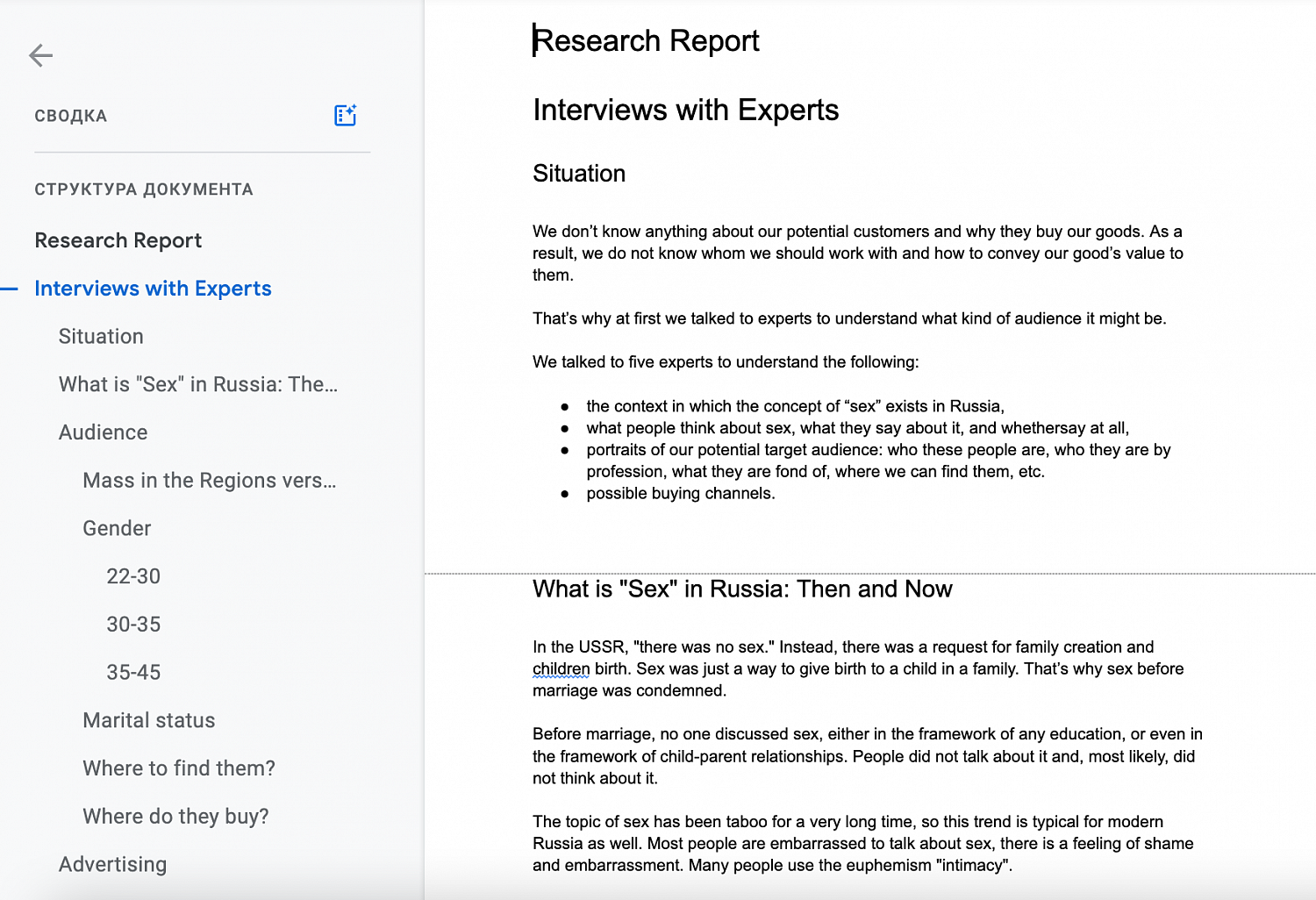Click paragraph starting Before marriage, no one discussed
This screenshot has height=900, width=1316.
tap(868, 756)
